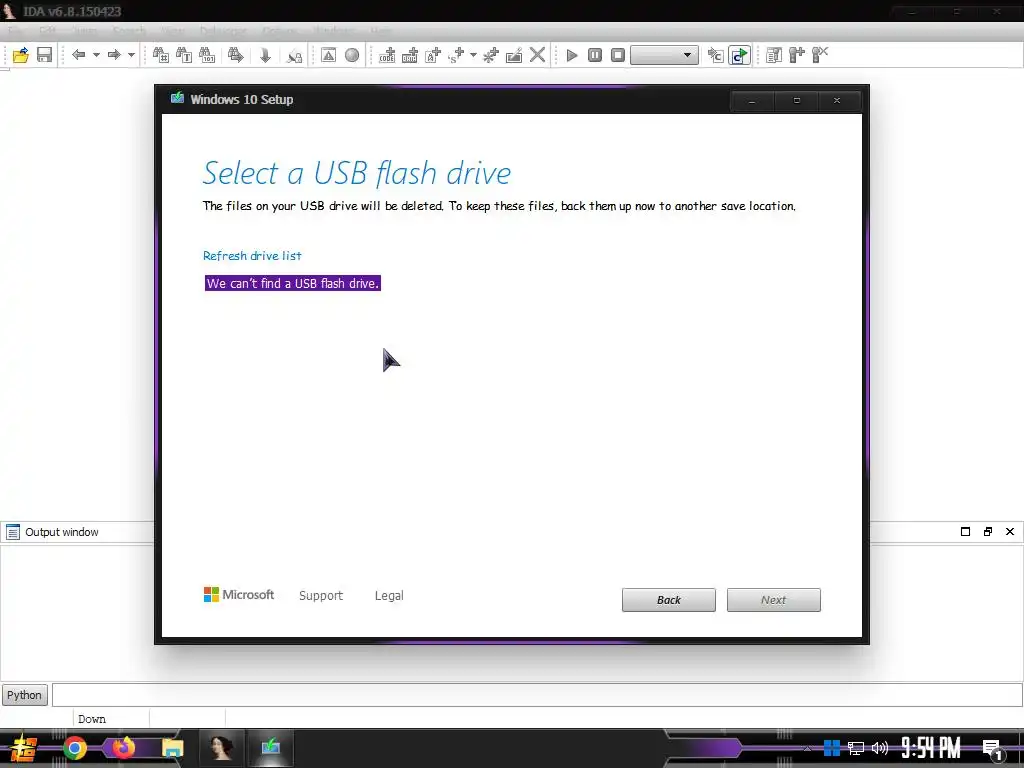Switch to Windows Setup taskbar icon
The width and height of the screenshot is (1024, 768).
tap(270, 748)
